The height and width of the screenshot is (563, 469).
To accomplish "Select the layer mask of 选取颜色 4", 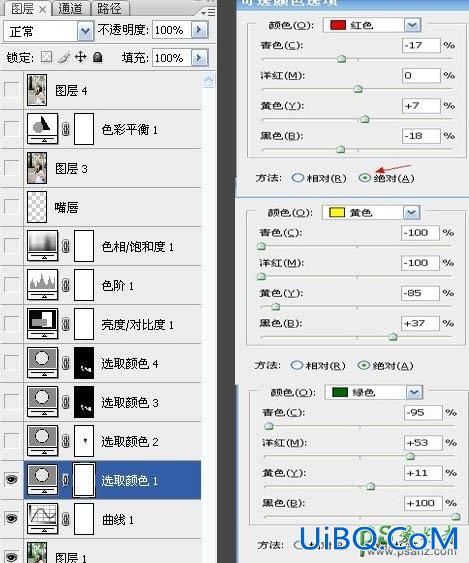I will [x=84, y=363].
